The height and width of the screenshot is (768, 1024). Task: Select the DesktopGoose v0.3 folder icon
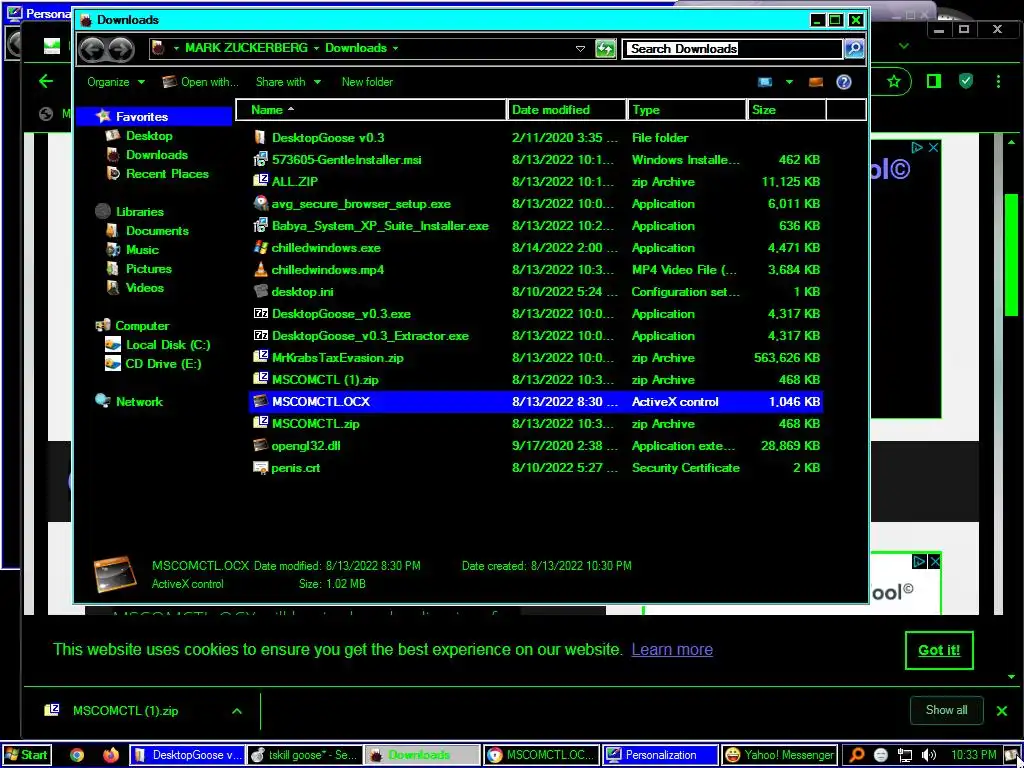click(260, 138)
